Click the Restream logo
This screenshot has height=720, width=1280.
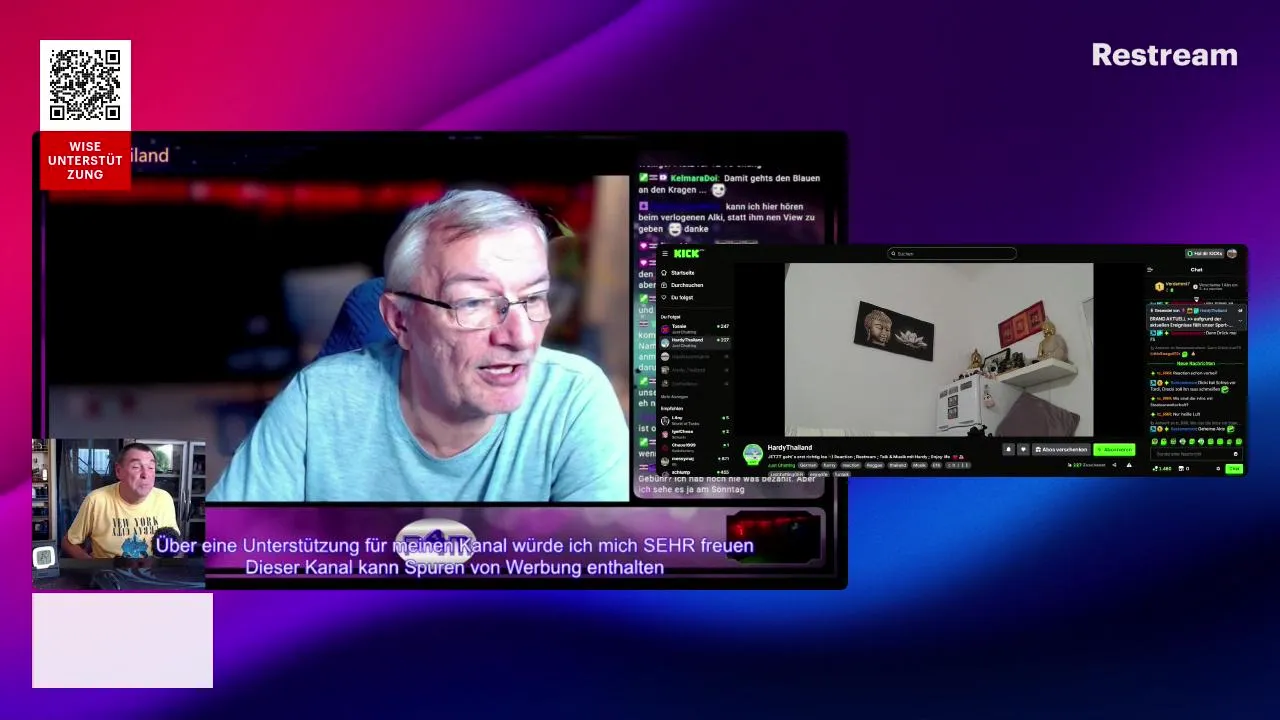[1164, 55]
